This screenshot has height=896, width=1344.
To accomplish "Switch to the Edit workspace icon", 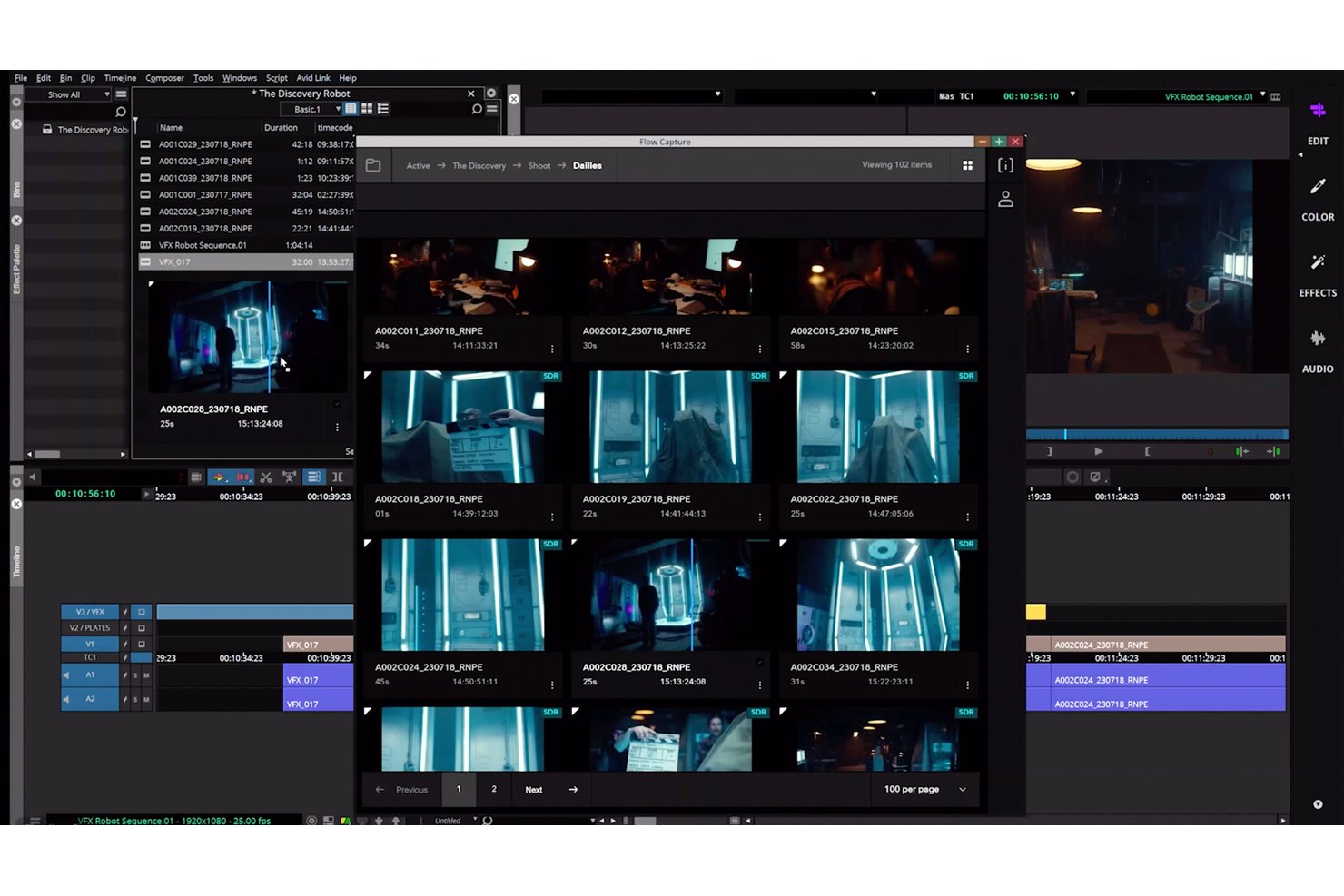I will (1318, 111).
